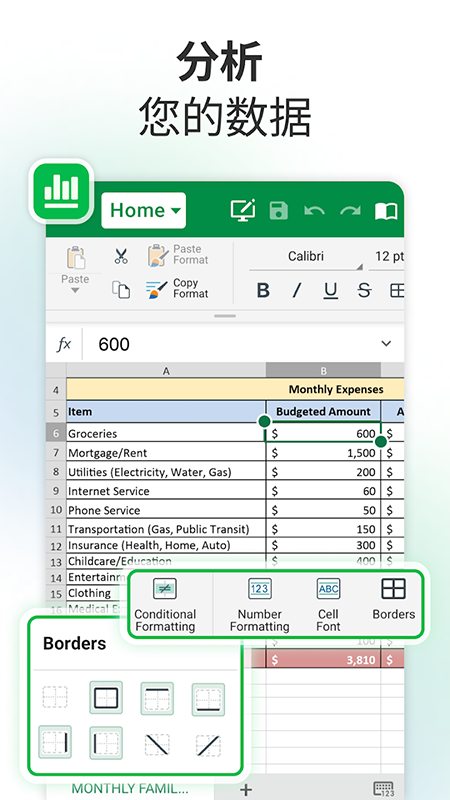The image size is (450, 800).
Task: Undo the last action
Action: click(314, 211)
